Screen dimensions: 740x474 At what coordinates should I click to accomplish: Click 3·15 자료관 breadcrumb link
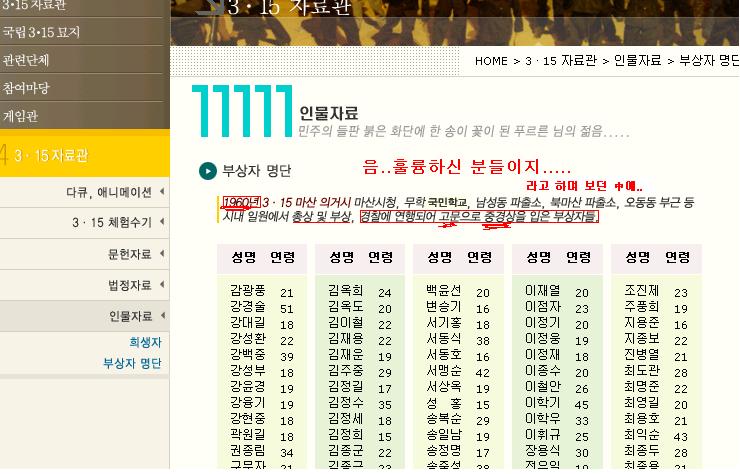point(561,61)
